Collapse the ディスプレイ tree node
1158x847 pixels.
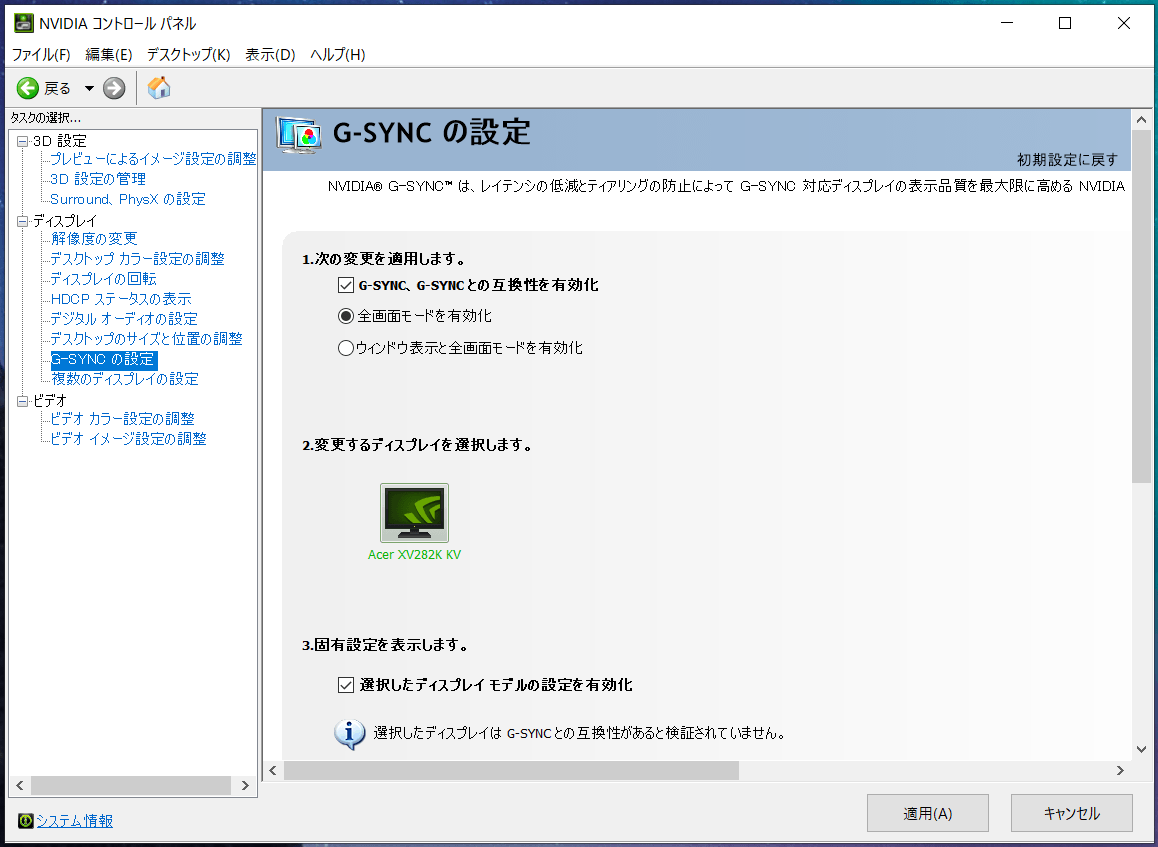click(x=23, y=221)
